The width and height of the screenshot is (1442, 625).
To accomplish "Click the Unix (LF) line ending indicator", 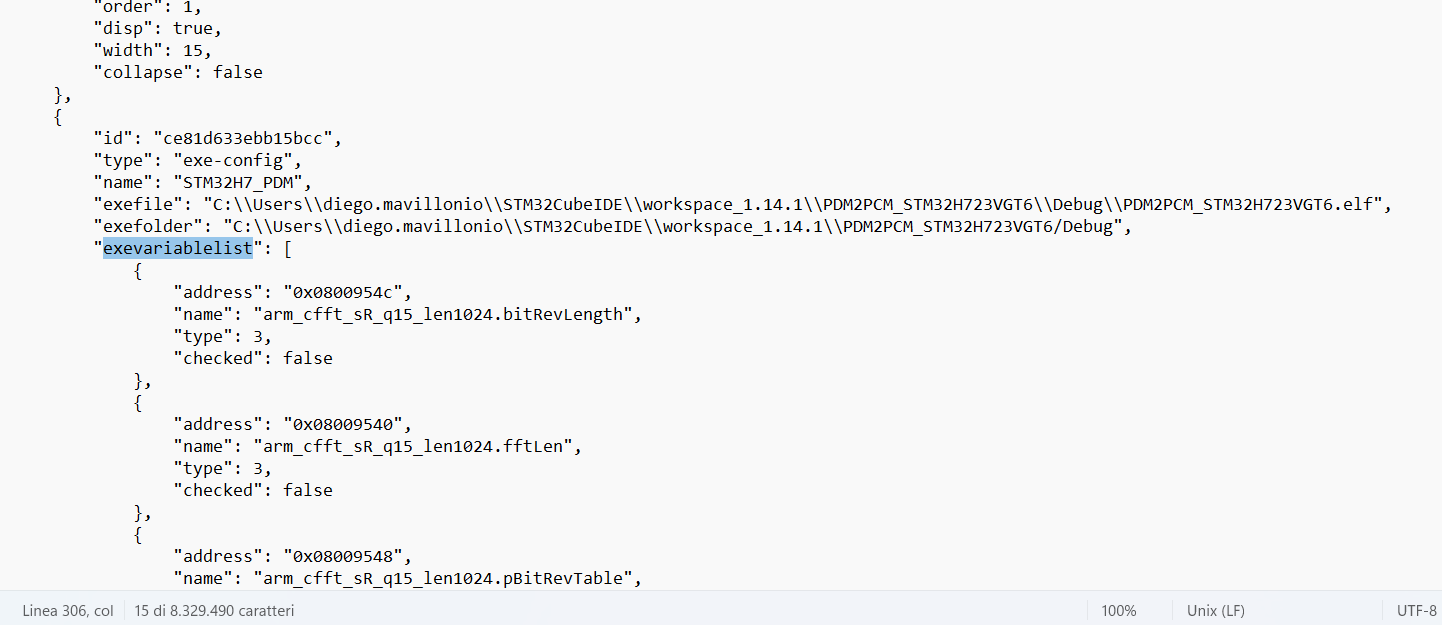I will pyautogui.click(x=1215, y=610).
